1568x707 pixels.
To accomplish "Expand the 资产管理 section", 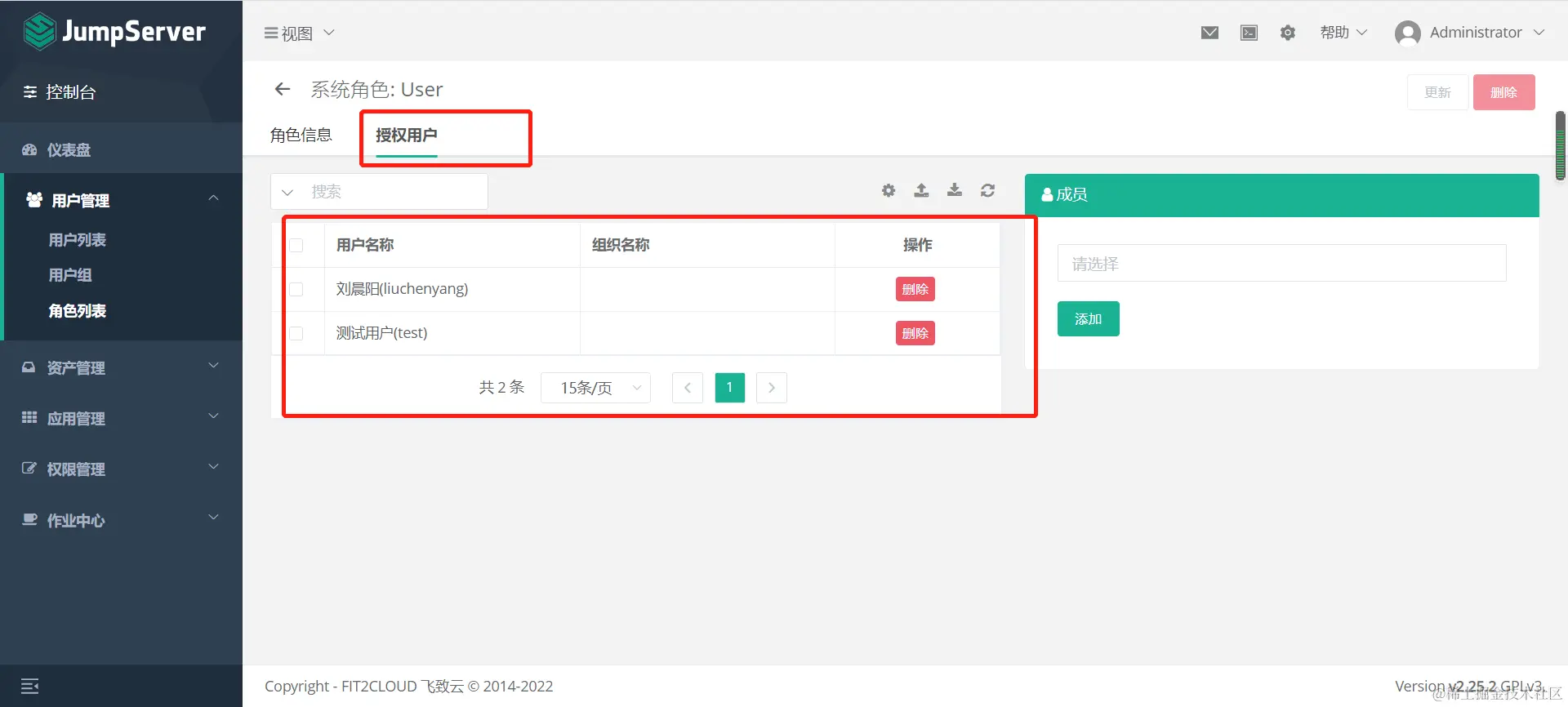I will pyautogui.click(x=121, y=367).
